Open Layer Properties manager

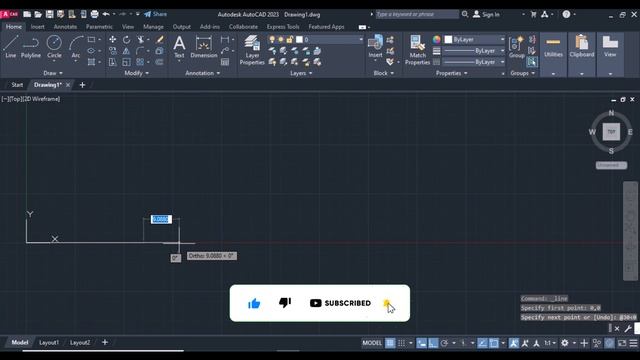pyautogui.click(x=252, y=50)
